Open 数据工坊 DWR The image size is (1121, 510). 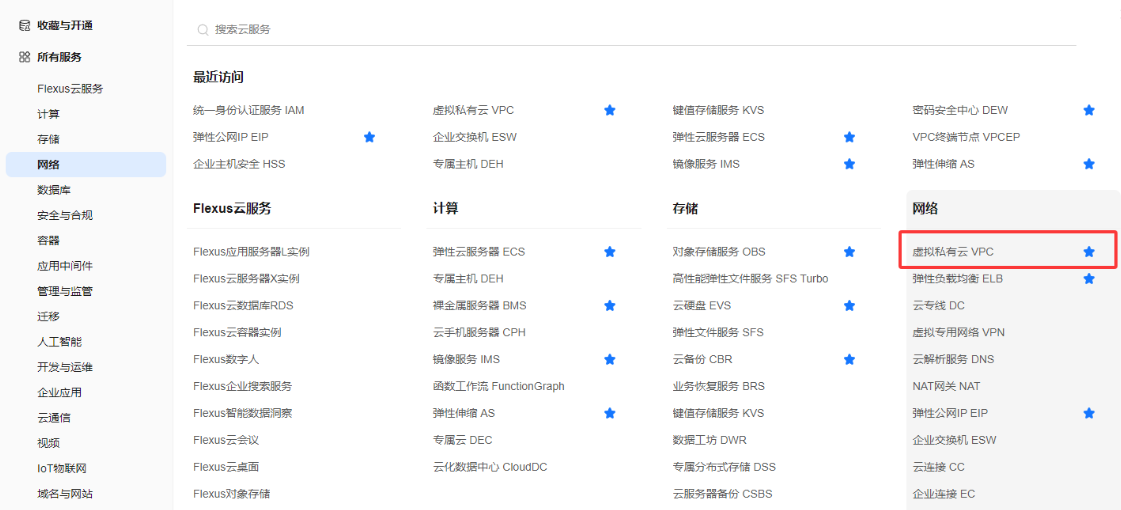tap(709, 440)
